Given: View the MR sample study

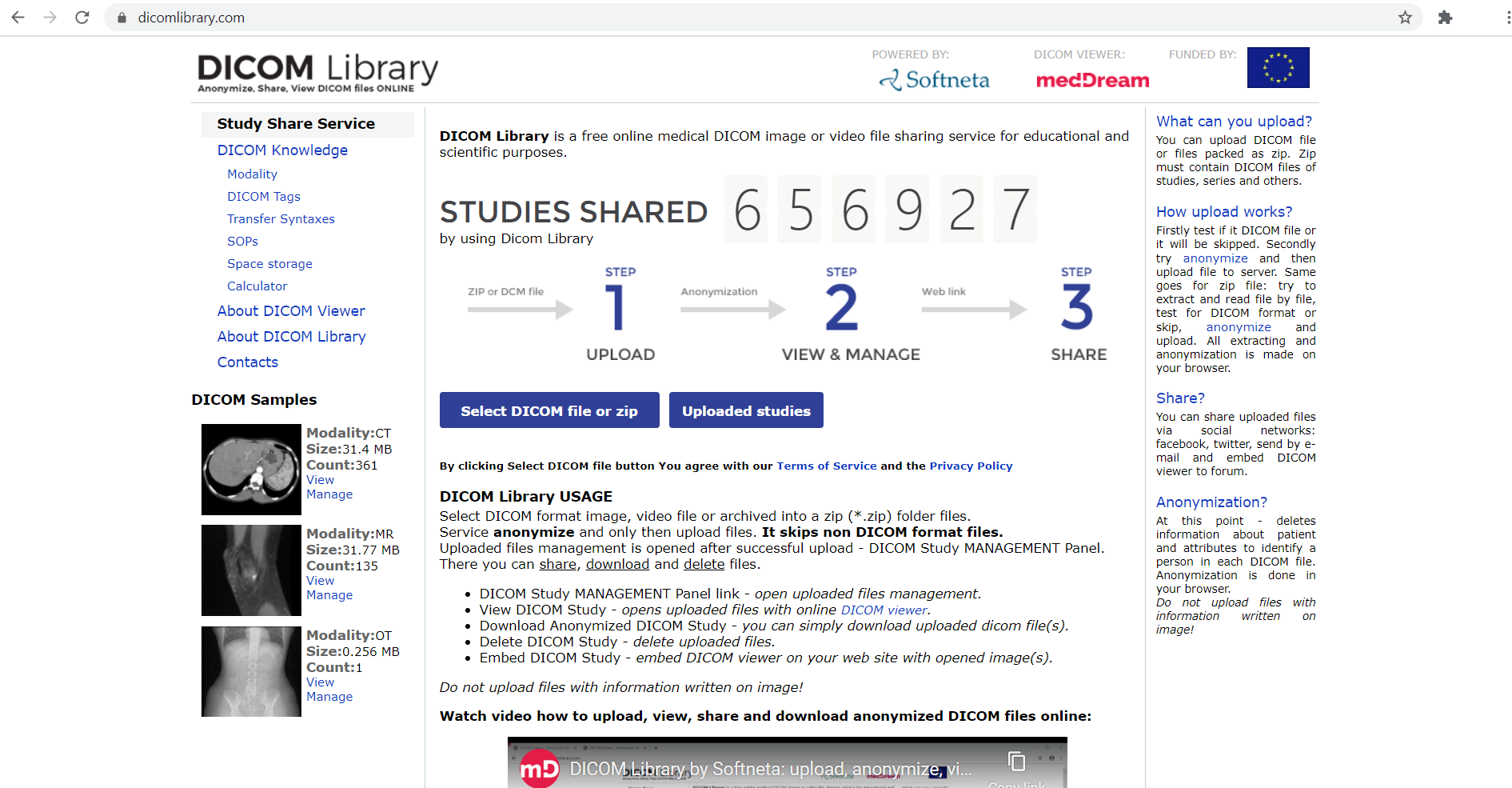Looking at the screenshot, I should click(x=320, y=581).
